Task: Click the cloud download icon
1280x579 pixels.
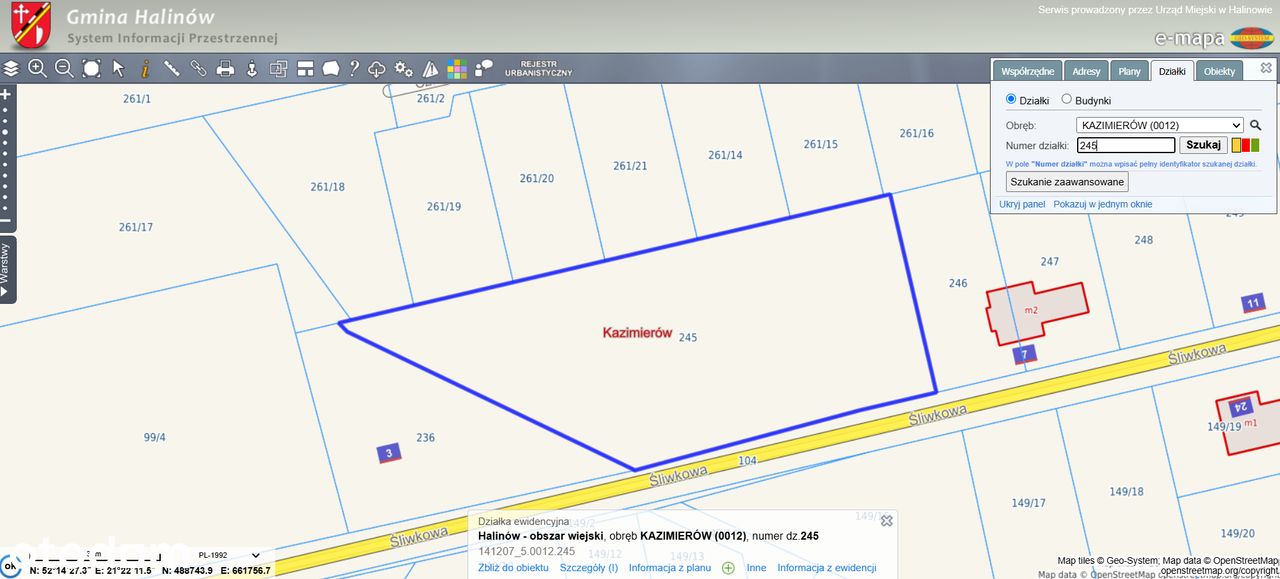Action: point(377,69)
